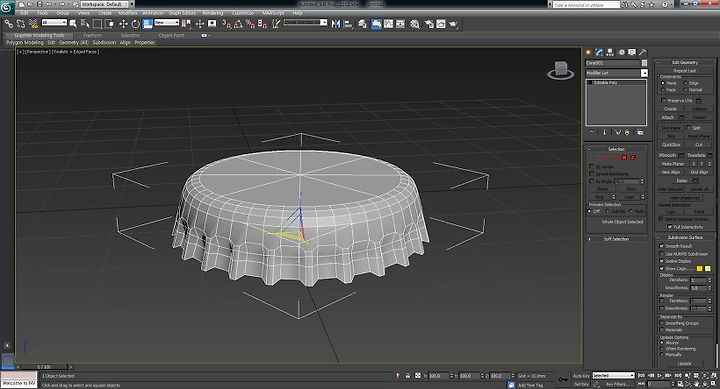Screen dimensions: 720x389
Task: Toggle Full Interactivity checkbox
Action: coord(670,227)
